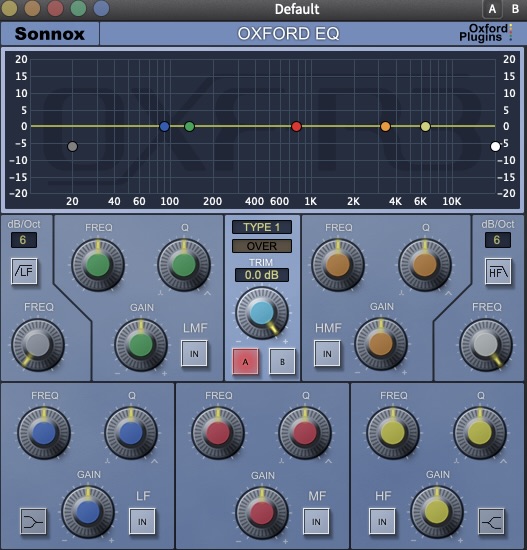This screenshot has height=550, width=527.
Task: Click the red MF Q knob
Action: pos(305,433)
